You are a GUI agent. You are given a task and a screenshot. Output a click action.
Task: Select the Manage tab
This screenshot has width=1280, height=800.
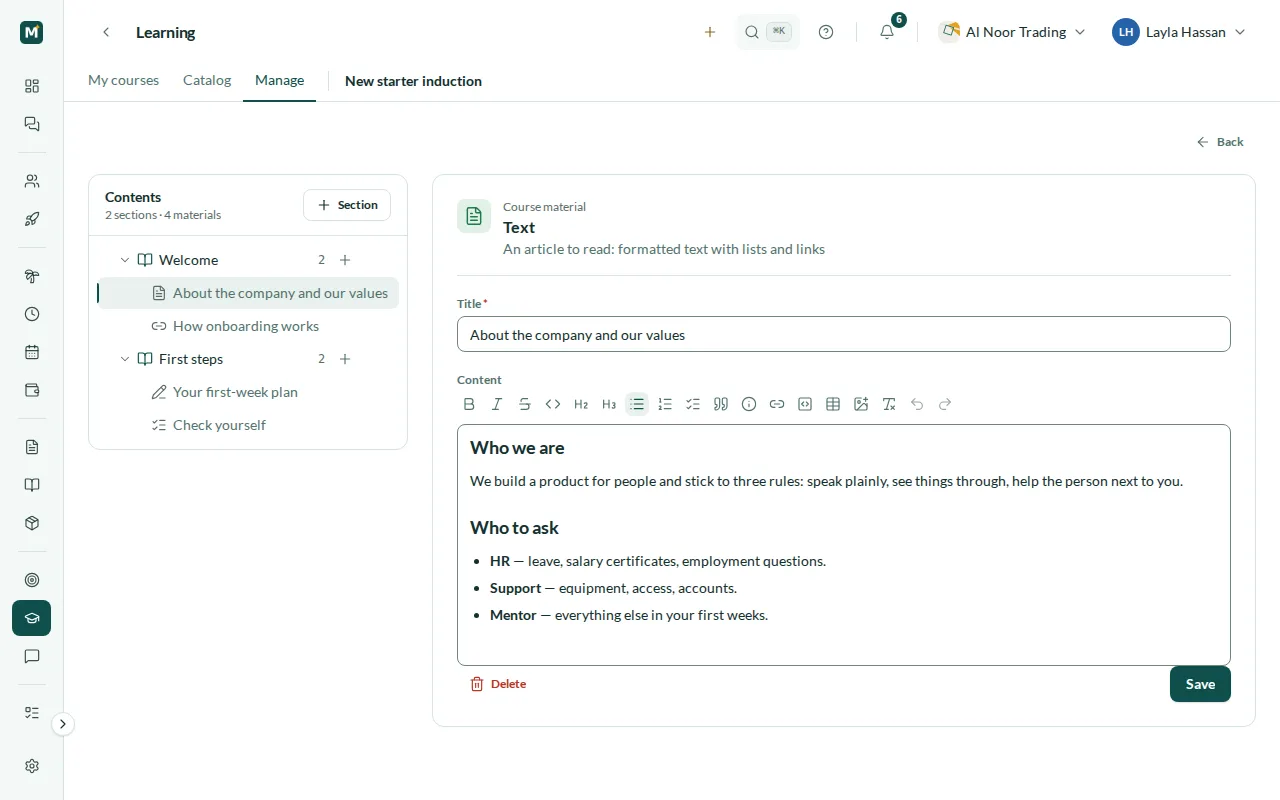click(x=279, y=80)
